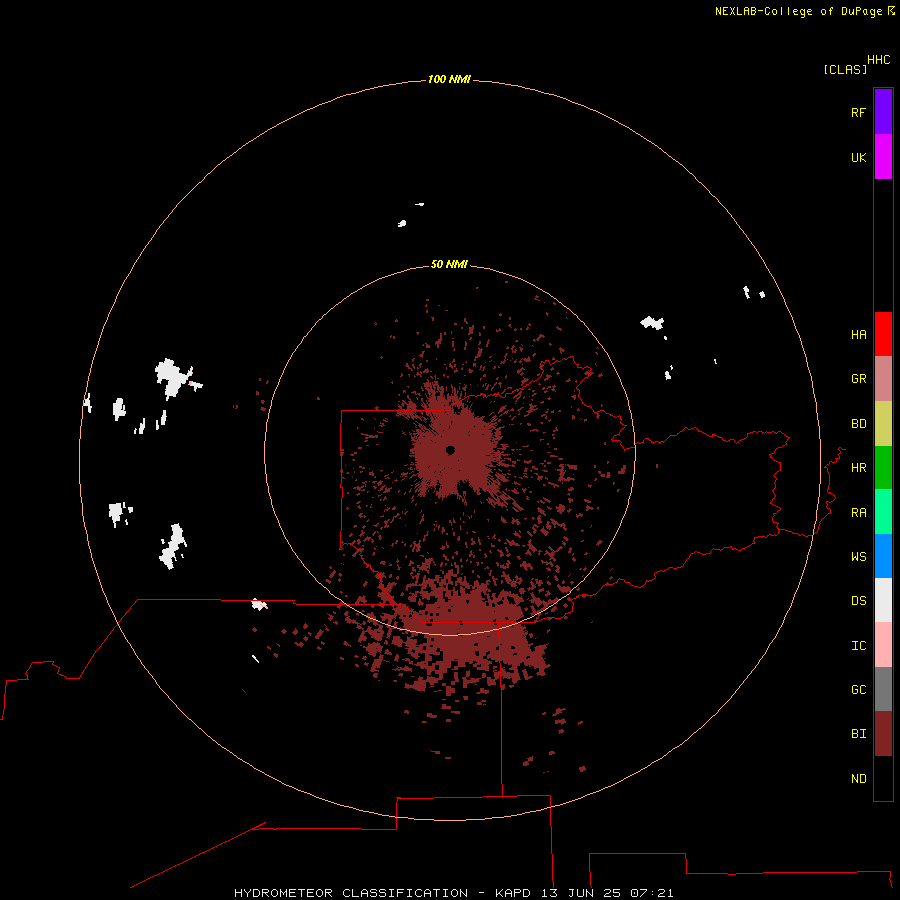Click the Hydrometeor Classification KAPD title text
900x900 pixels.
(x=453, y=893)
